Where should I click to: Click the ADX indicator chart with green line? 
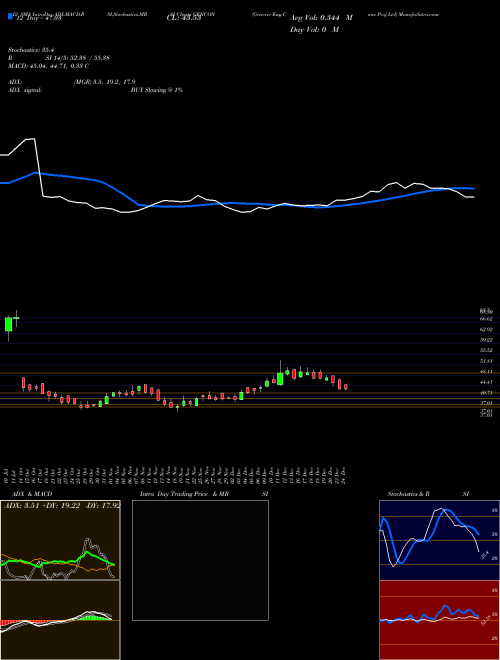(60, 540)
